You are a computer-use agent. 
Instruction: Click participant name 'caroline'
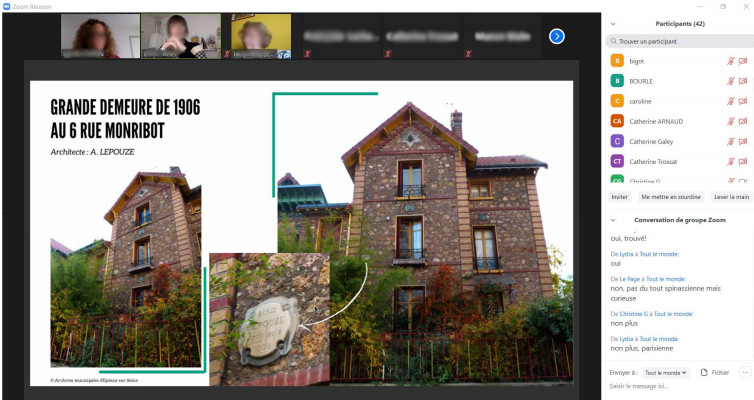640,101
